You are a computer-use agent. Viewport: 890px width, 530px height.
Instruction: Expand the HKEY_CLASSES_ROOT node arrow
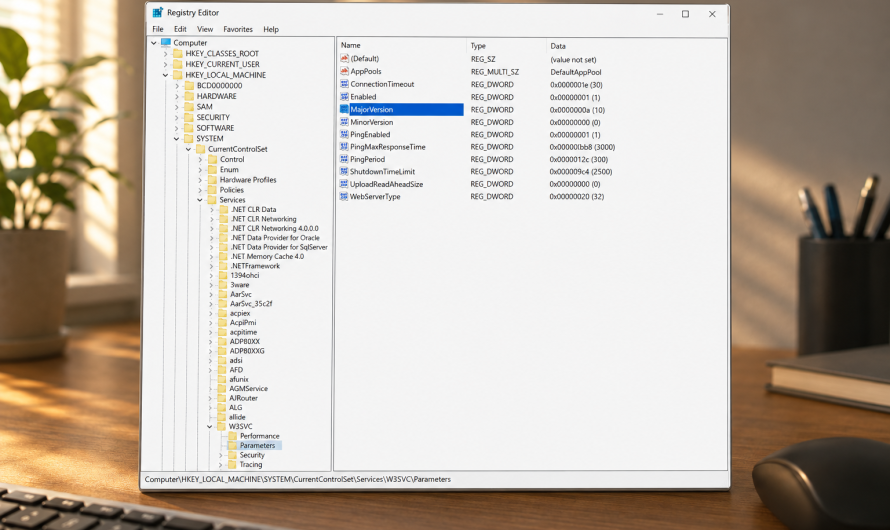[166, 54]
